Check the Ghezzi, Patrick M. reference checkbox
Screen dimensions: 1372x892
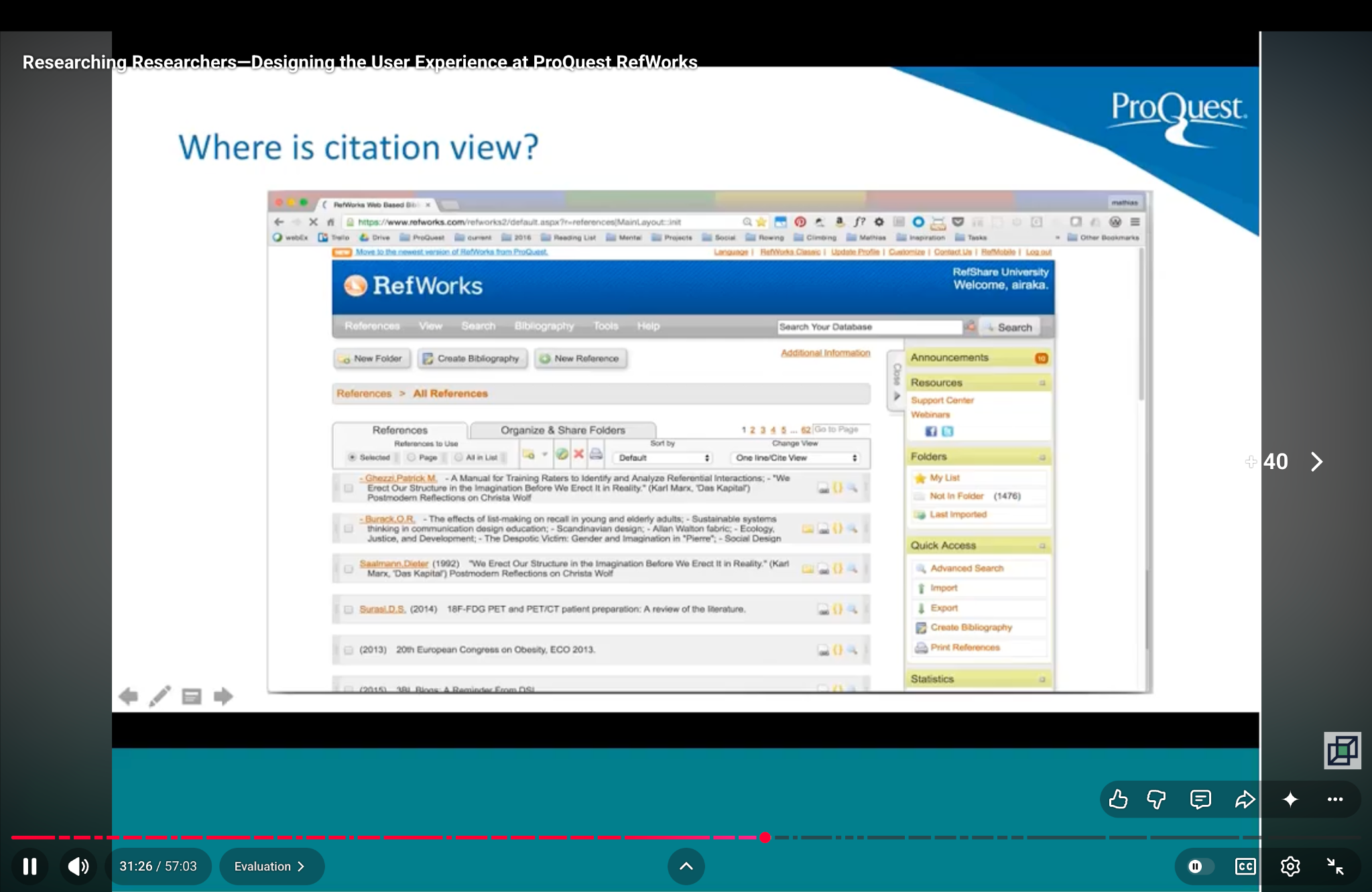tap(349, 488)
